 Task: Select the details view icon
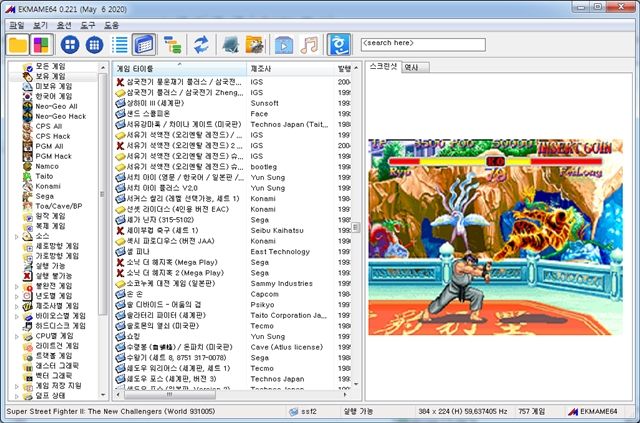coord(144,45)
